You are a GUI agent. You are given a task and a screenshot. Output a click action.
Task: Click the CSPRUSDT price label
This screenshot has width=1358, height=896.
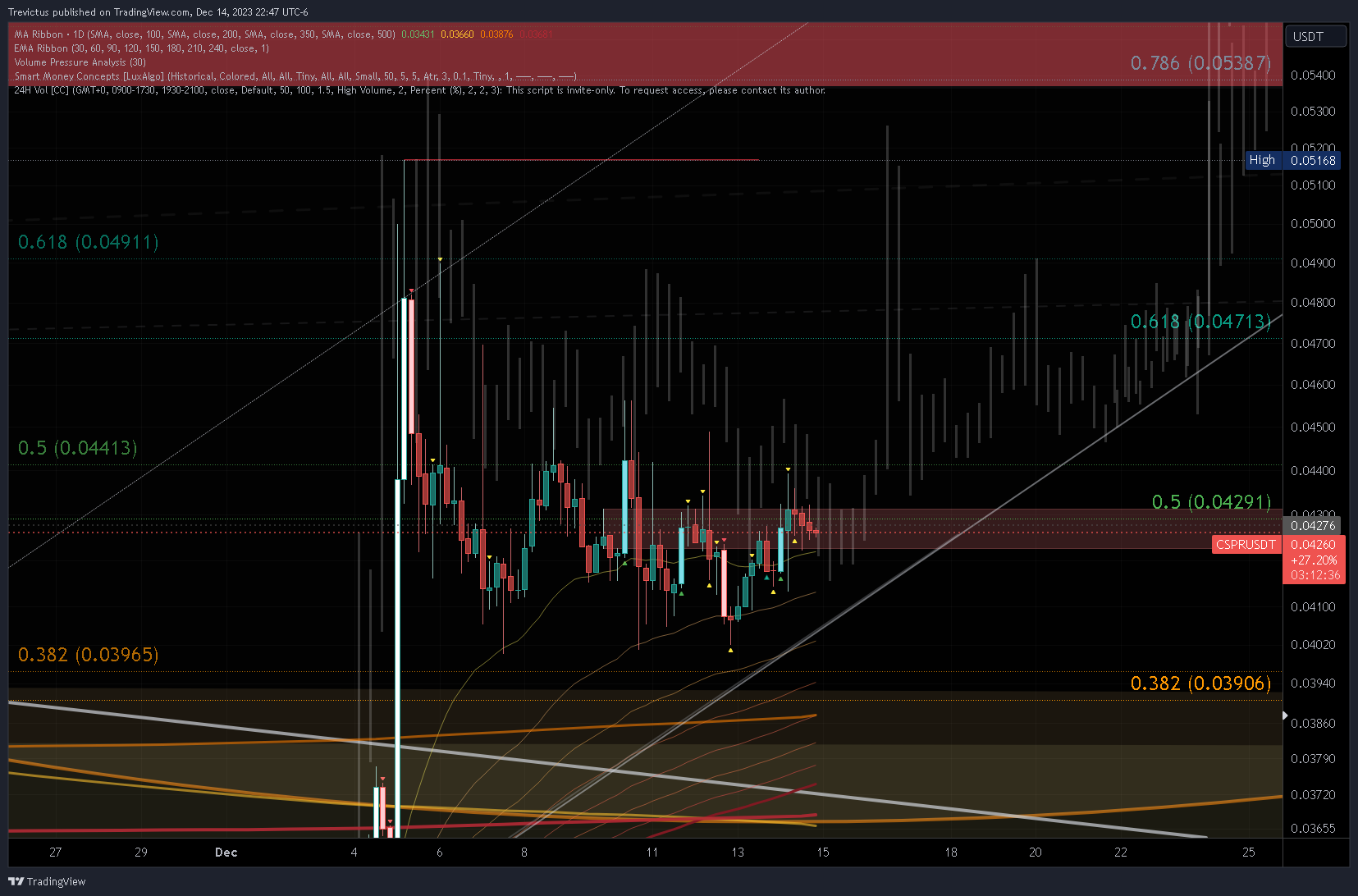tap(1246, 545)
